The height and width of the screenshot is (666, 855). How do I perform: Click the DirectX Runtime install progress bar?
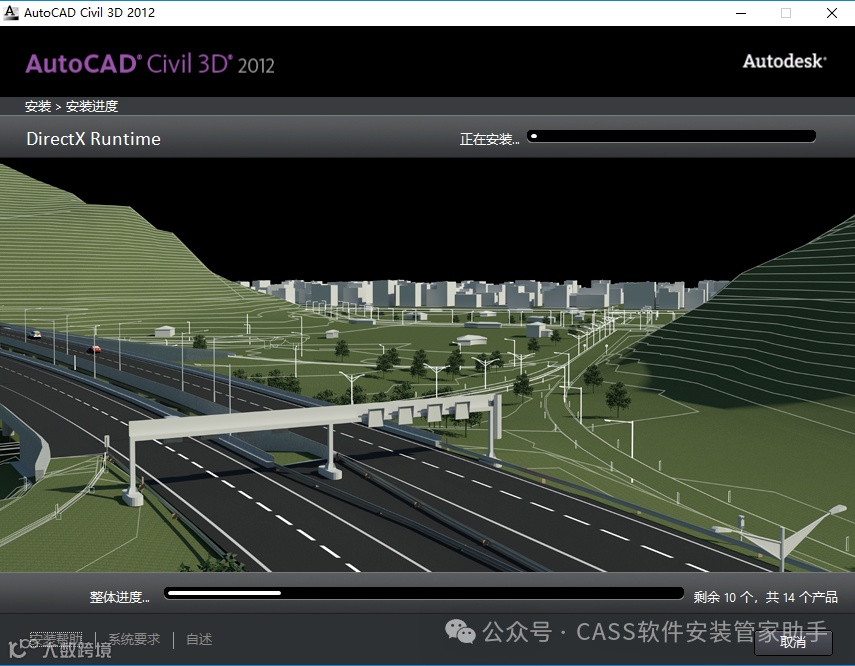click(671, 136)
